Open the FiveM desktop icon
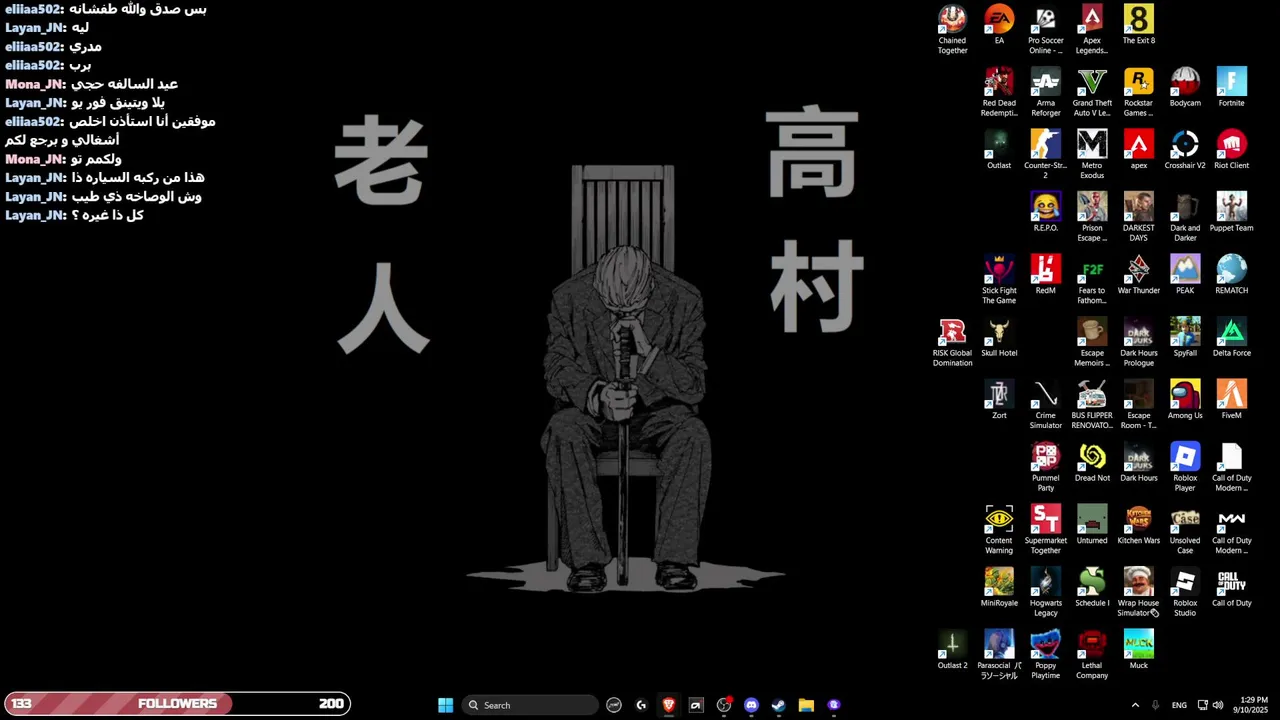The height and width of the screenshot is (720, 1280). tap(1231, 400)
